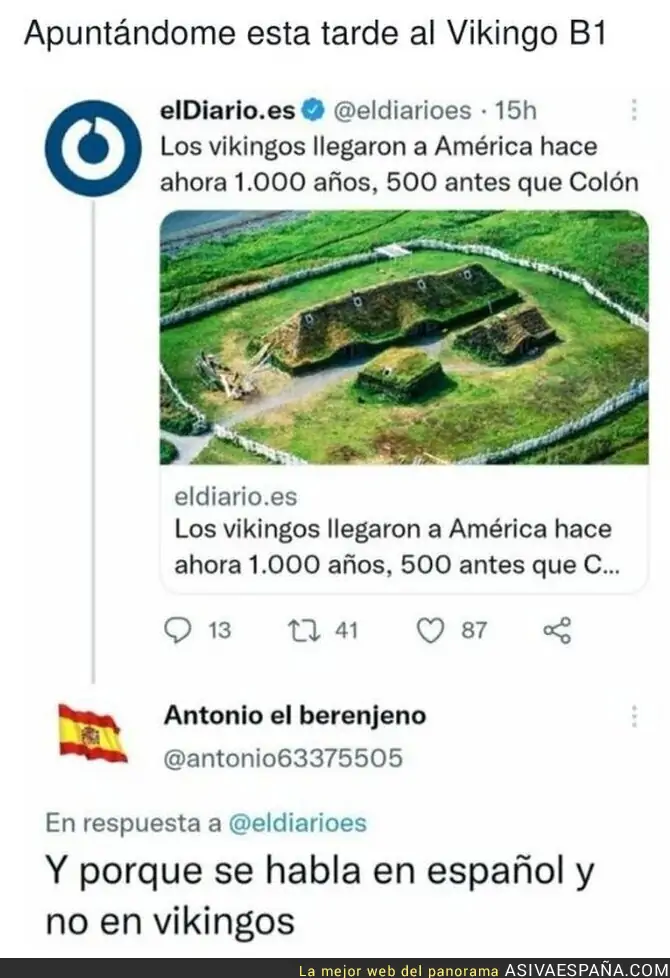Click the eldiario.es domain label on the card
Image resolution: width=670 pixels, height=978 pixels.
click(236, 496)
